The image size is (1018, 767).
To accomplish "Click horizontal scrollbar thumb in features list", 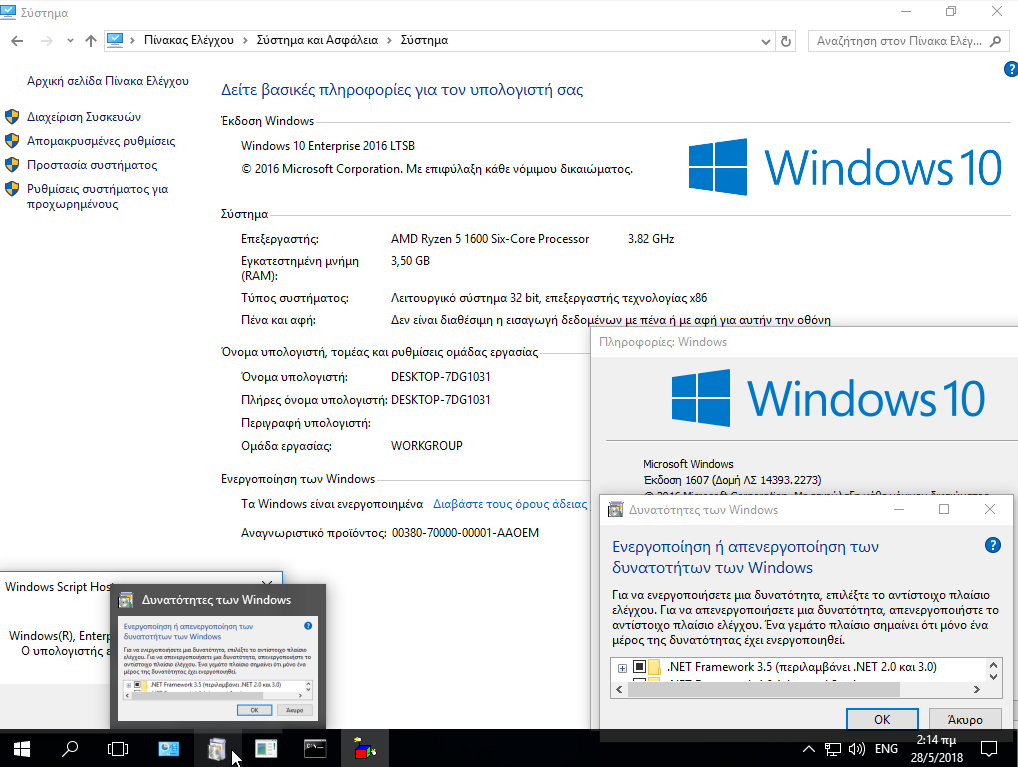I will coord(764,689).
